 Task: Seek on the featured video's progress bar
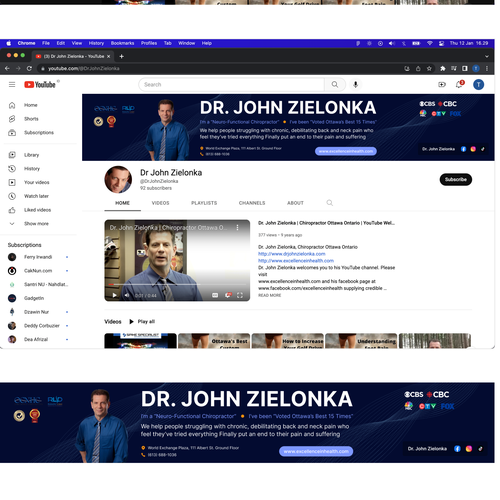(177, 284)
